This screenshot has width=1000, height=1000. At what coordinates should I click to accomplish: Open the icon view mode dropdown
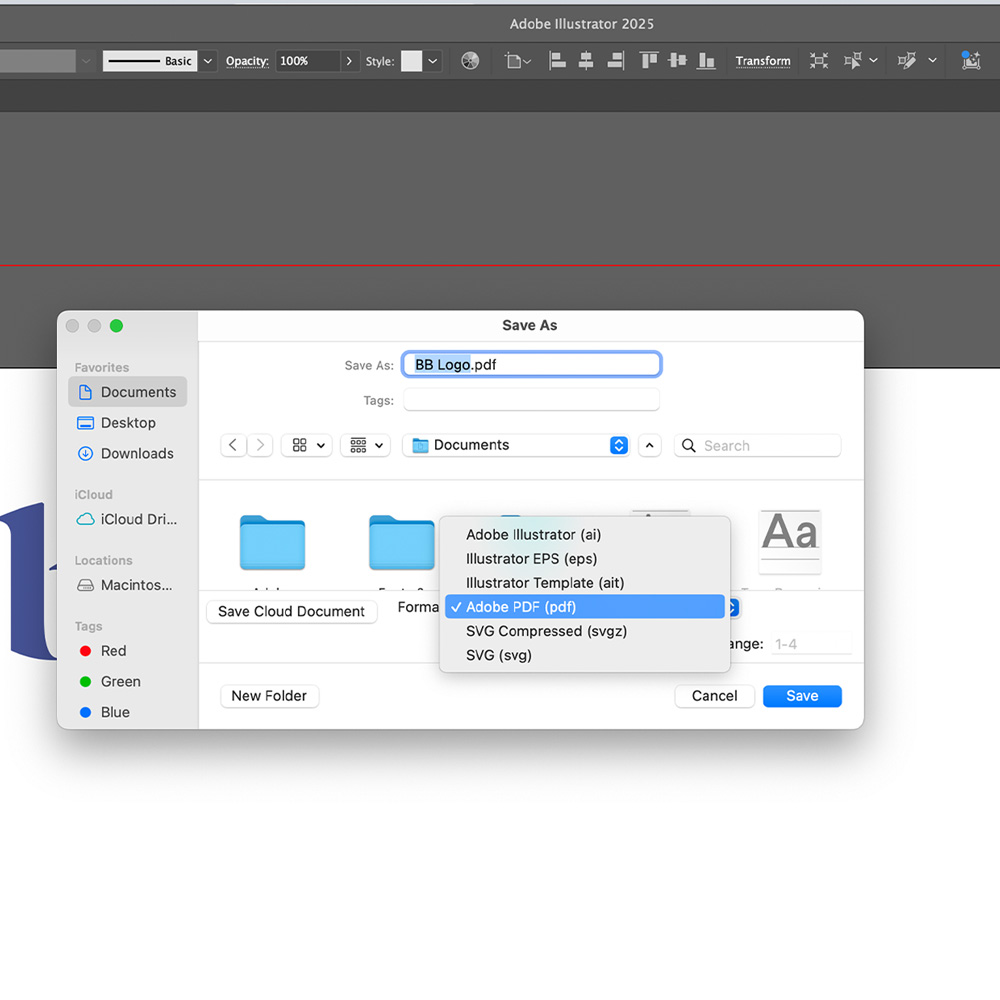coord(307,445)
